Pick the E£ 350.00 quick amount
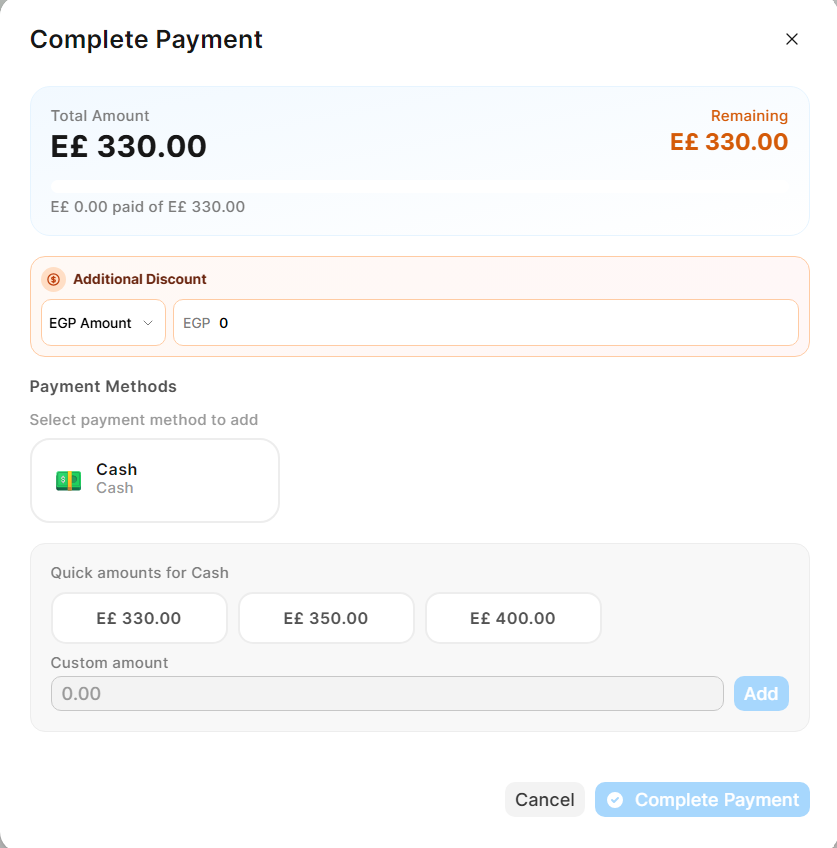This screenshot has width=837, height=848. point(326,618)
